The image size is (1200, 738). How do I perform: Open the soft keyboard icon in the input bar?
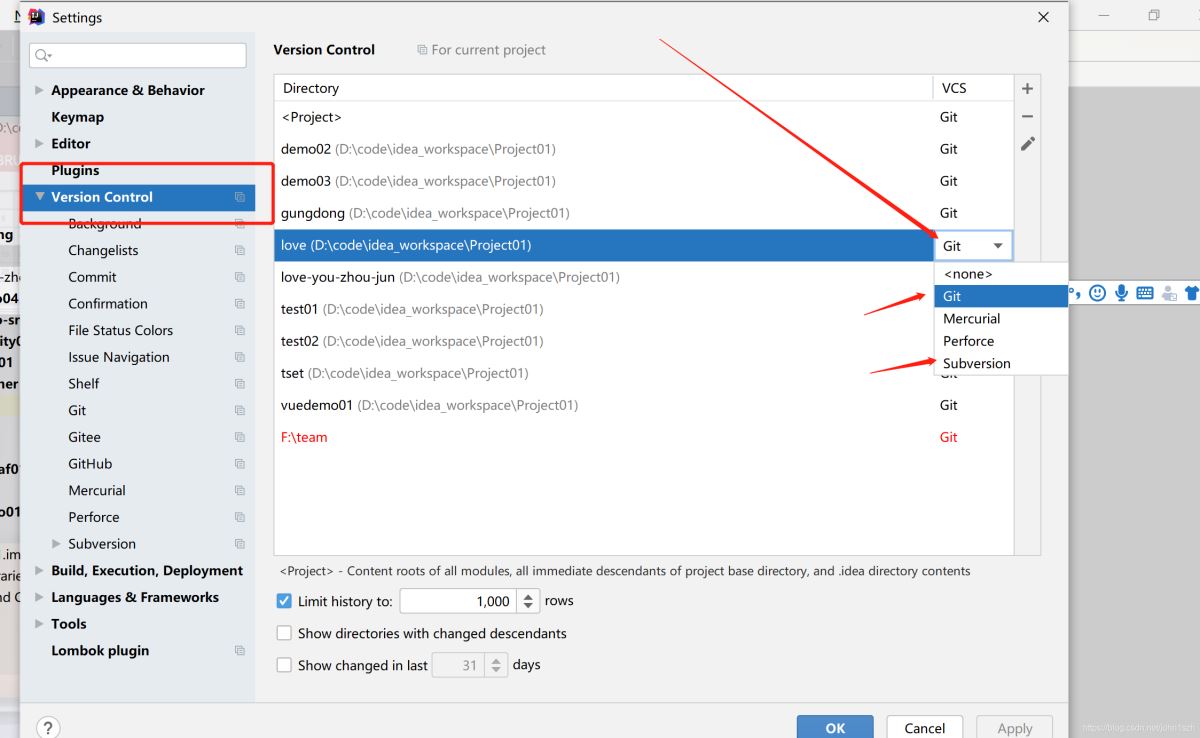click(x=1146, y=293)
